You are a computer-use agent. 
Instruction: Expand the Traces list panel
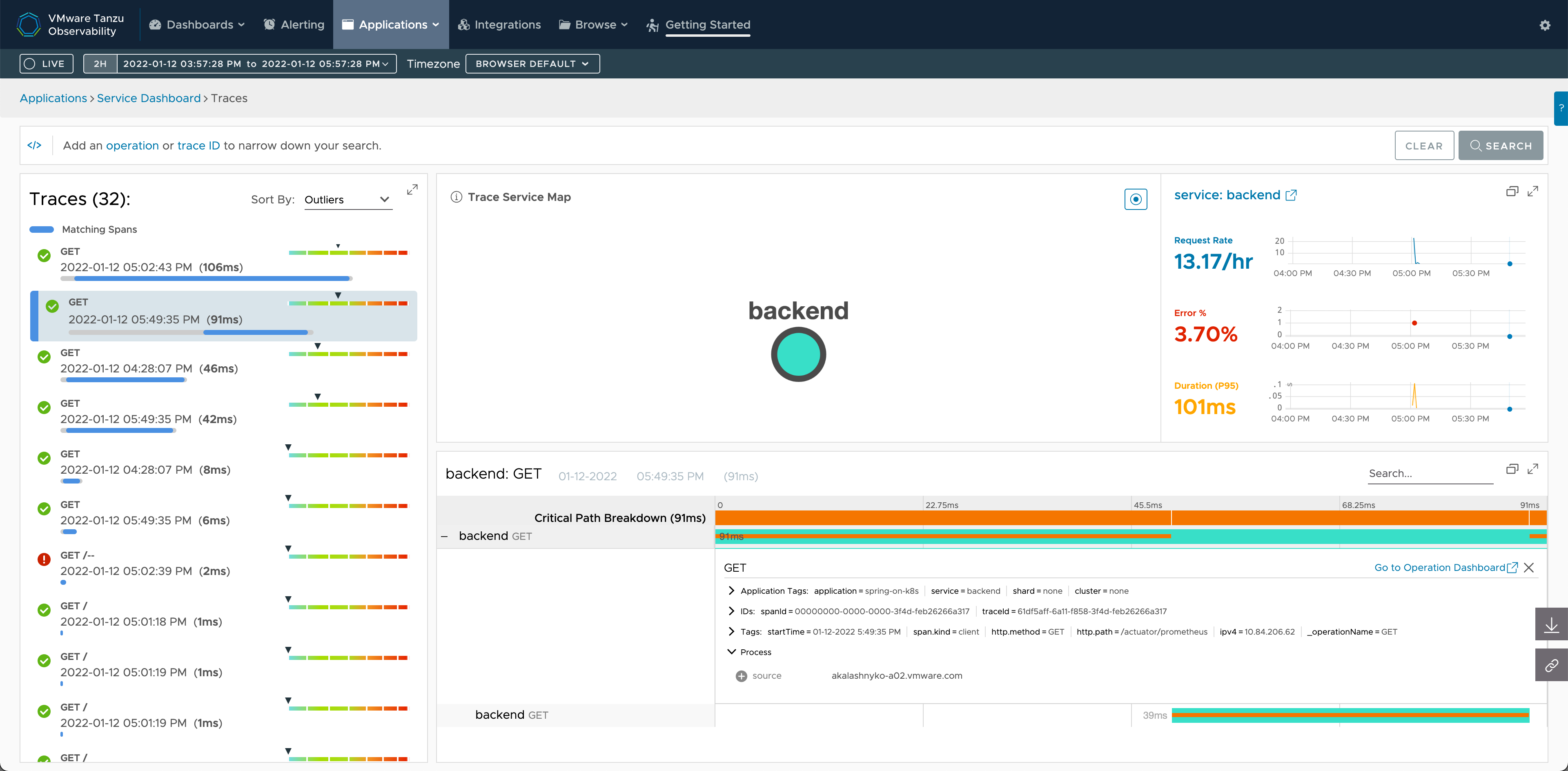tap(412, 190)
